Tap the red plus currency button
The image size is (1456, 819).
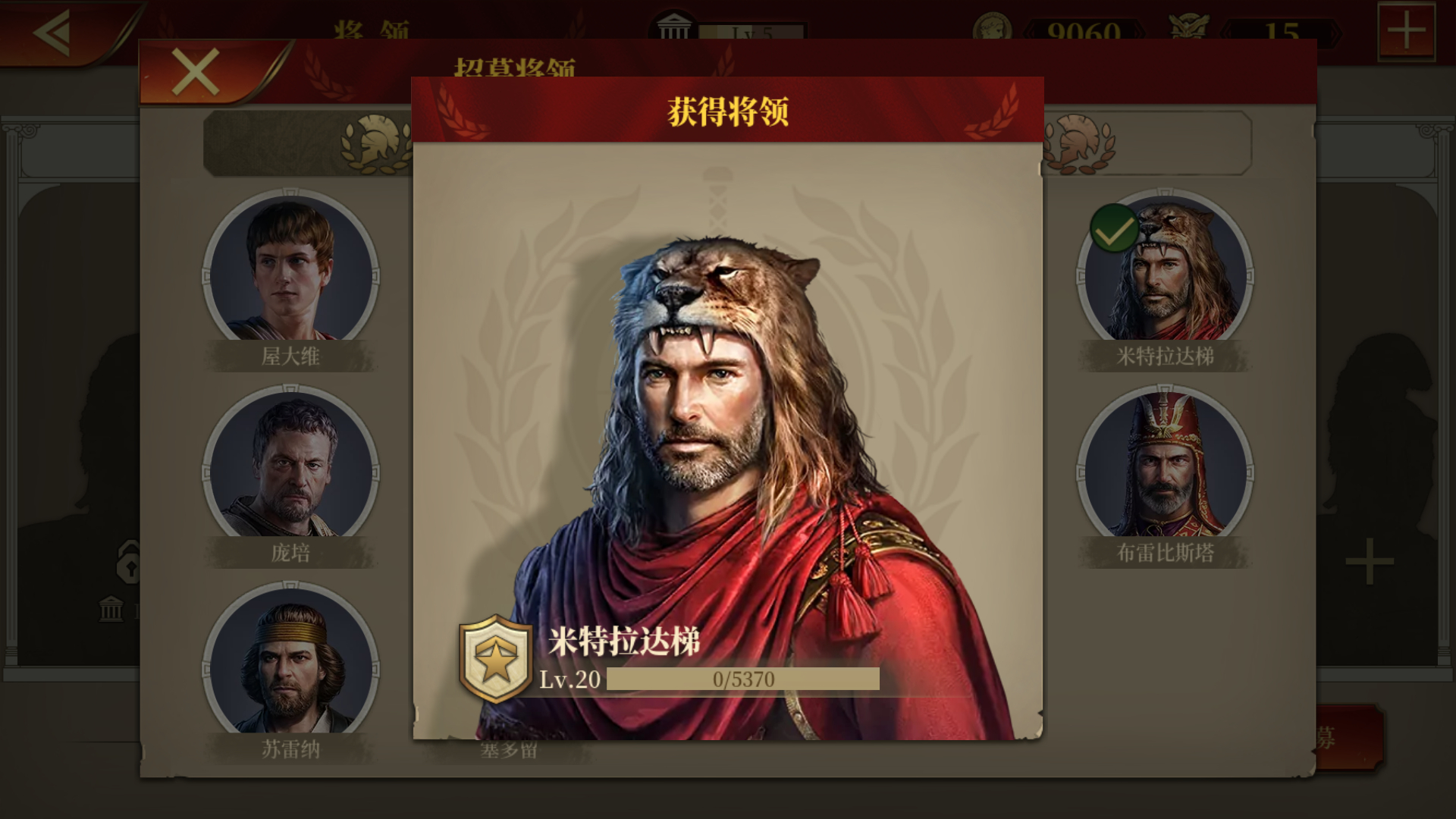(1406, 32)
